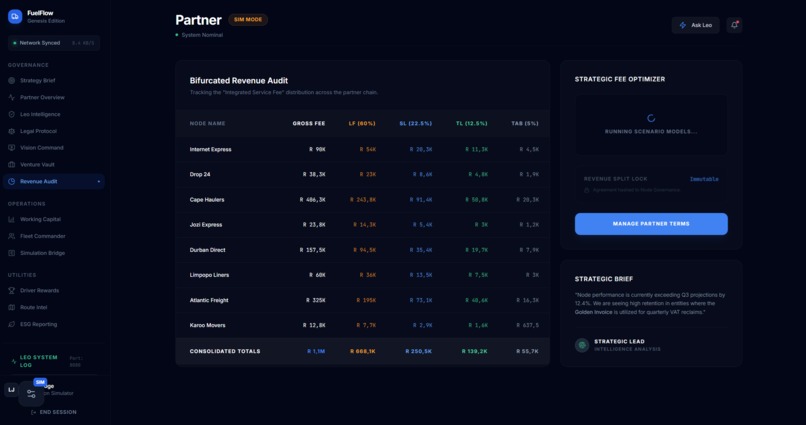The height and width of the screenshot is (425, 806).
Task: Click the End Session exit icon
Action: (33, 412)
